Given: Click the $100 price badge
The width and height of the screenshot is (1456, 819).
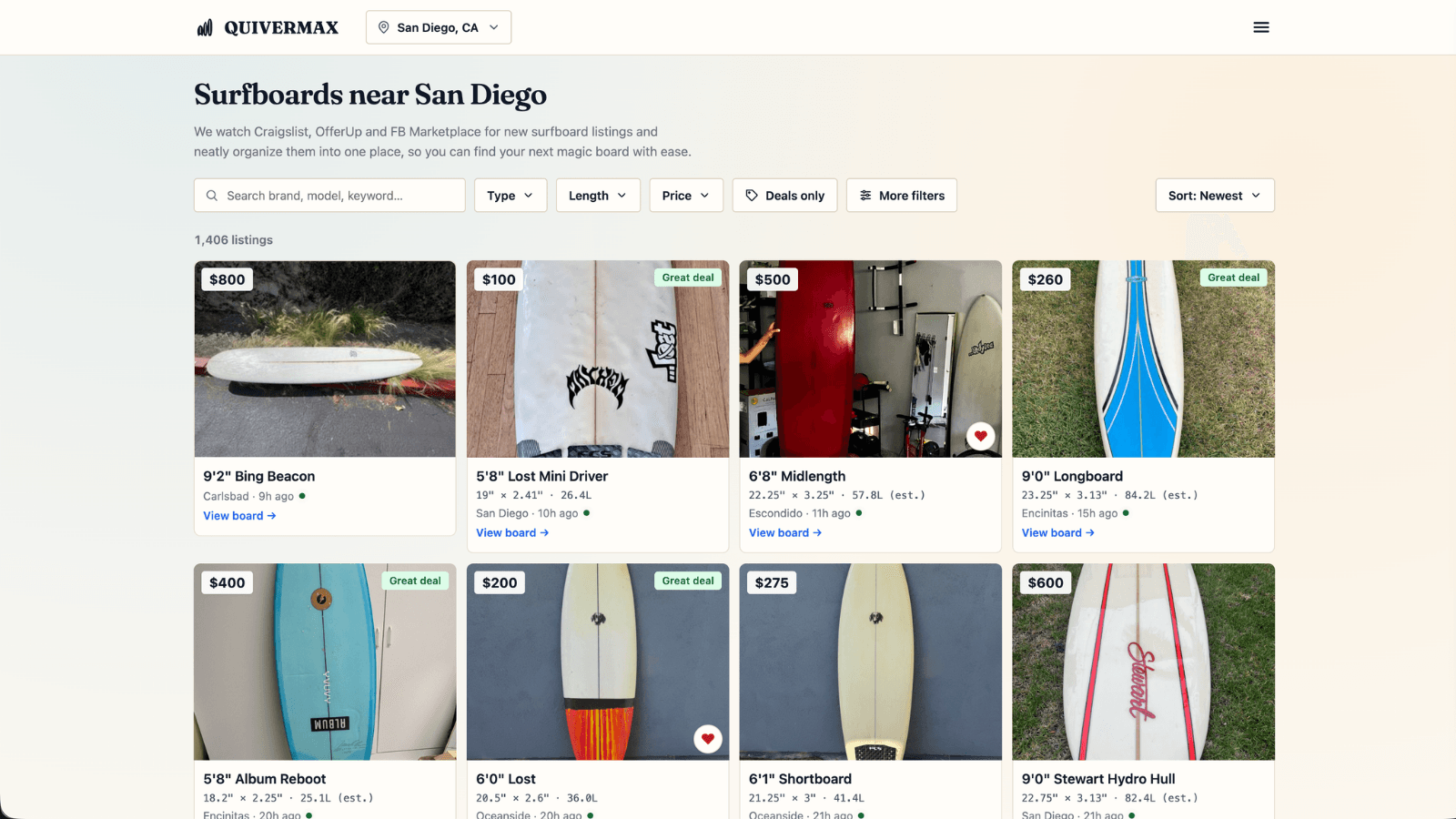Looking at the screenshot, I should (x=499, y=279).
